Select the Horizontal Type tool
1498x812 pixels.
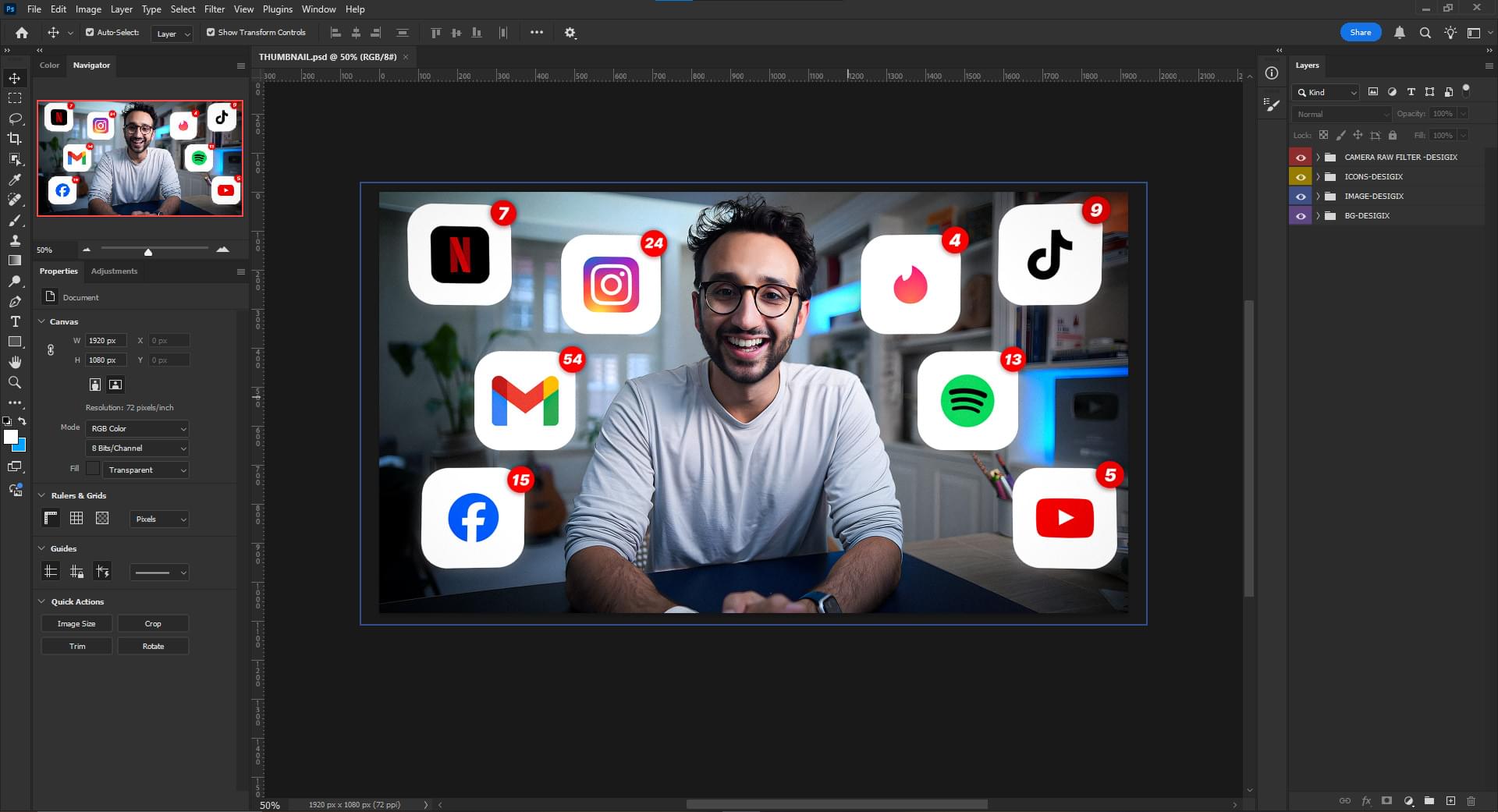[15, 321]
